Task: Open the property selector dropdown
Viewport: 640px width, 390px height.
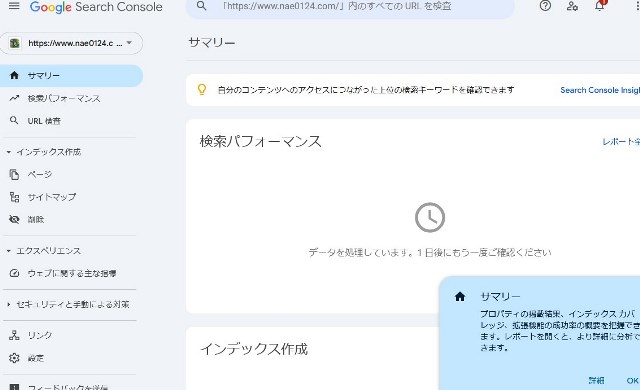Action: pyautogui.click(x=71, y=43)
